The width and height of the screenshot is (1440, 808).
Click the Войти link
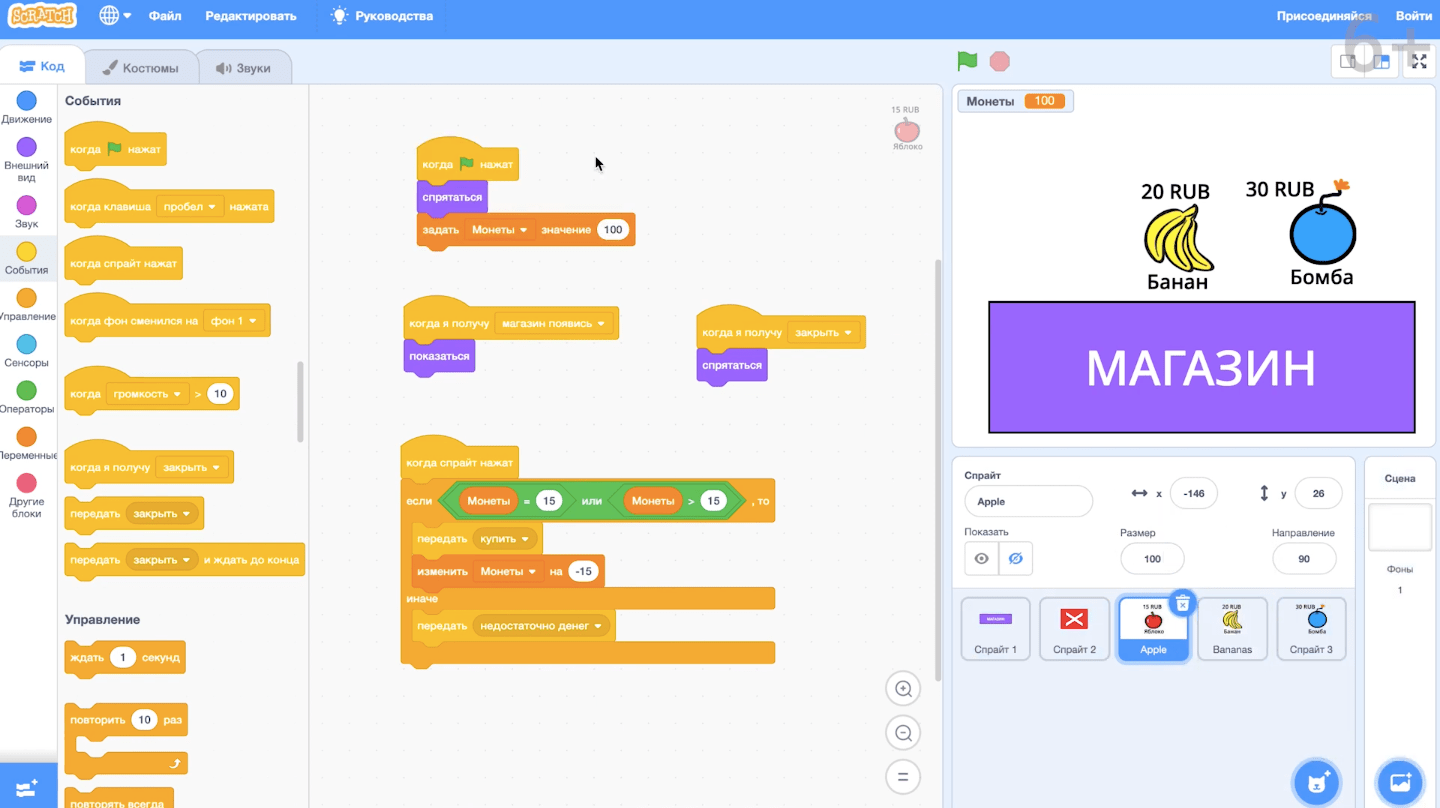click(x=1413, y=16)
